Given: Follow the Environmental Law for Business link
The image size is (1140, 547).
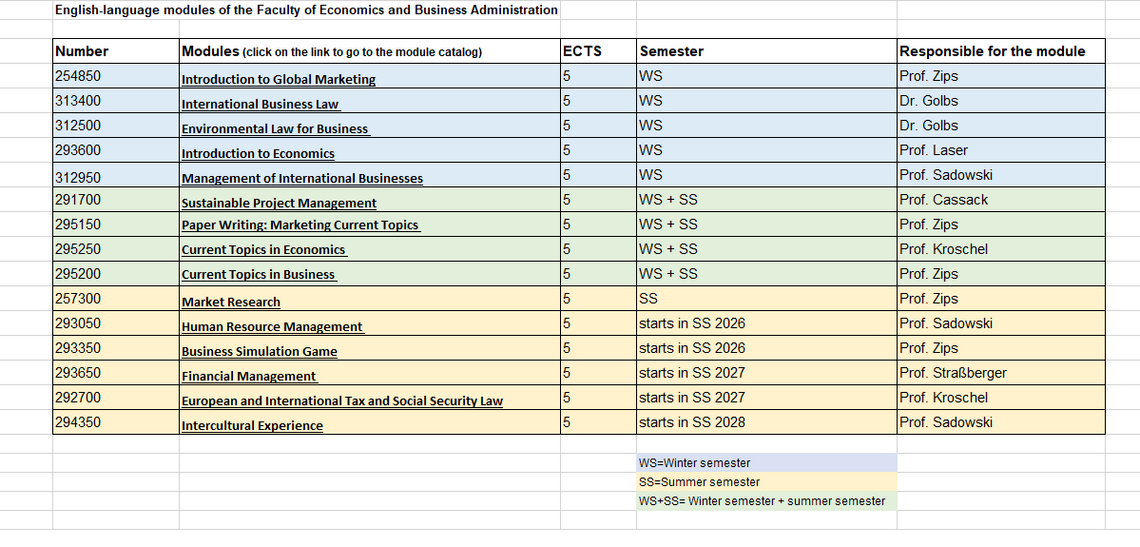Looking at the screenshot, I should [x=276, y=129].
